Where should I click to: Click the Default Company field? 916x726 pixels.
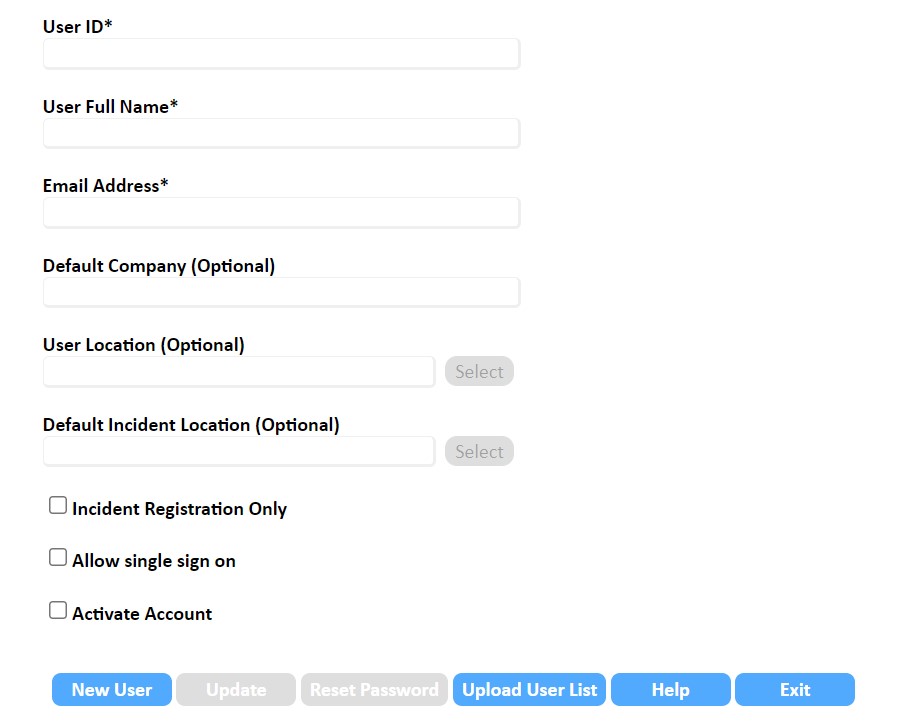pos(281,292)
